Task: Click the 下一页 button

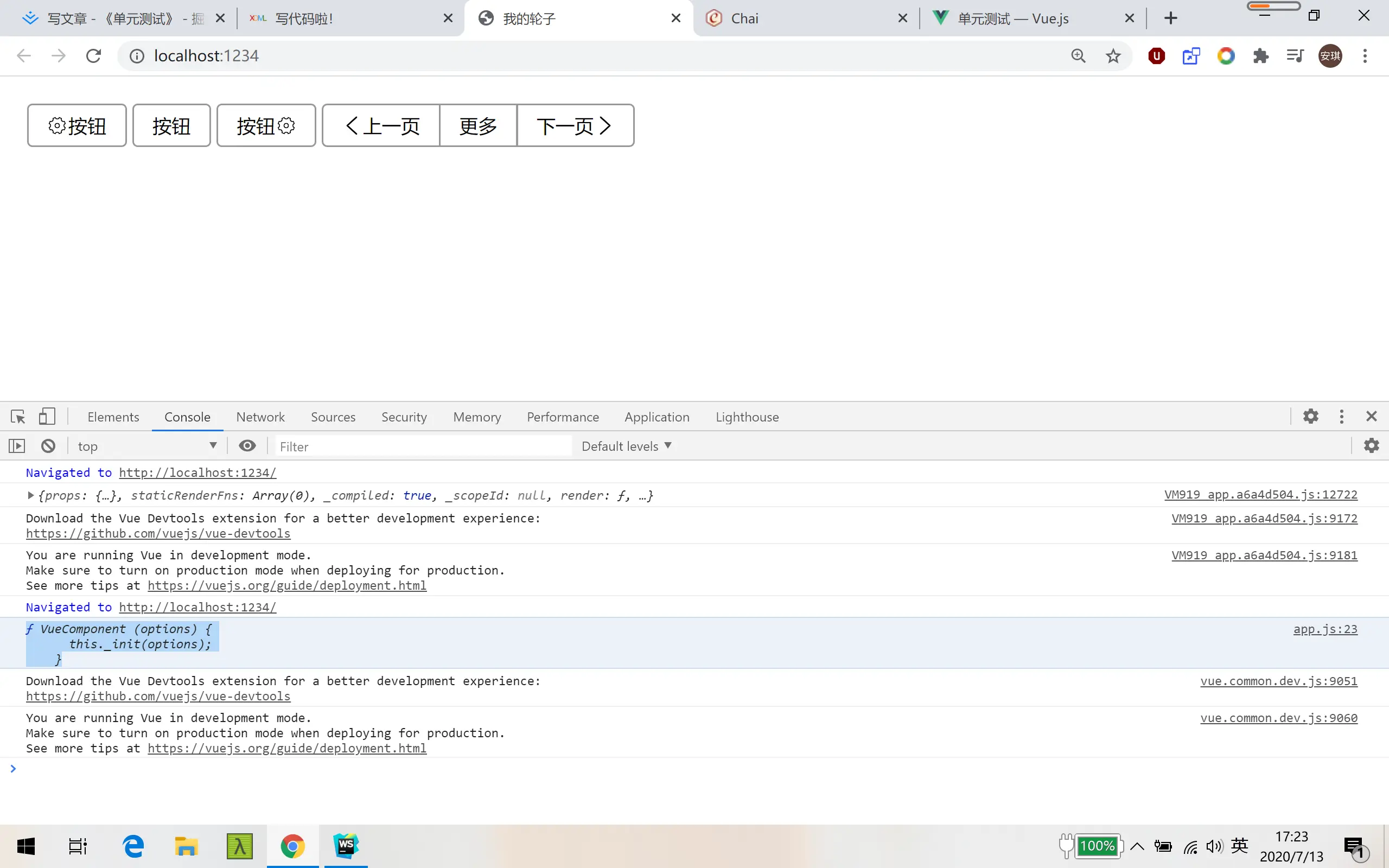Action: pos(575,126)
